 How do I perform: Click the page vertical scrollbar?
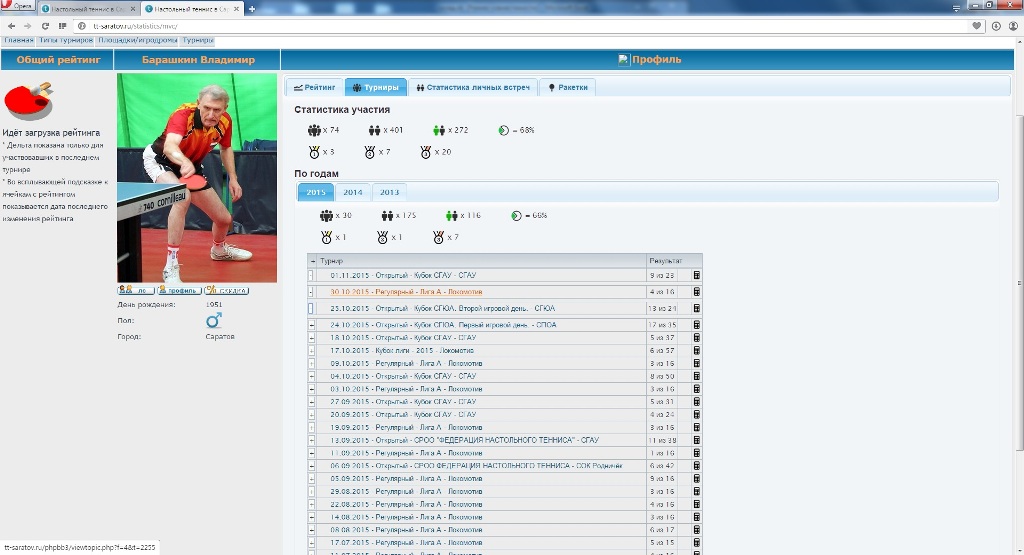point(1019,282)
